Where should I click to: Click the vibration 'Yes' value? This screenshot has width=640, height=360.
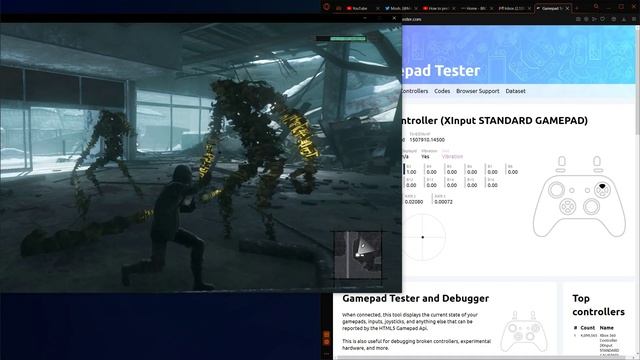point(425,156)
